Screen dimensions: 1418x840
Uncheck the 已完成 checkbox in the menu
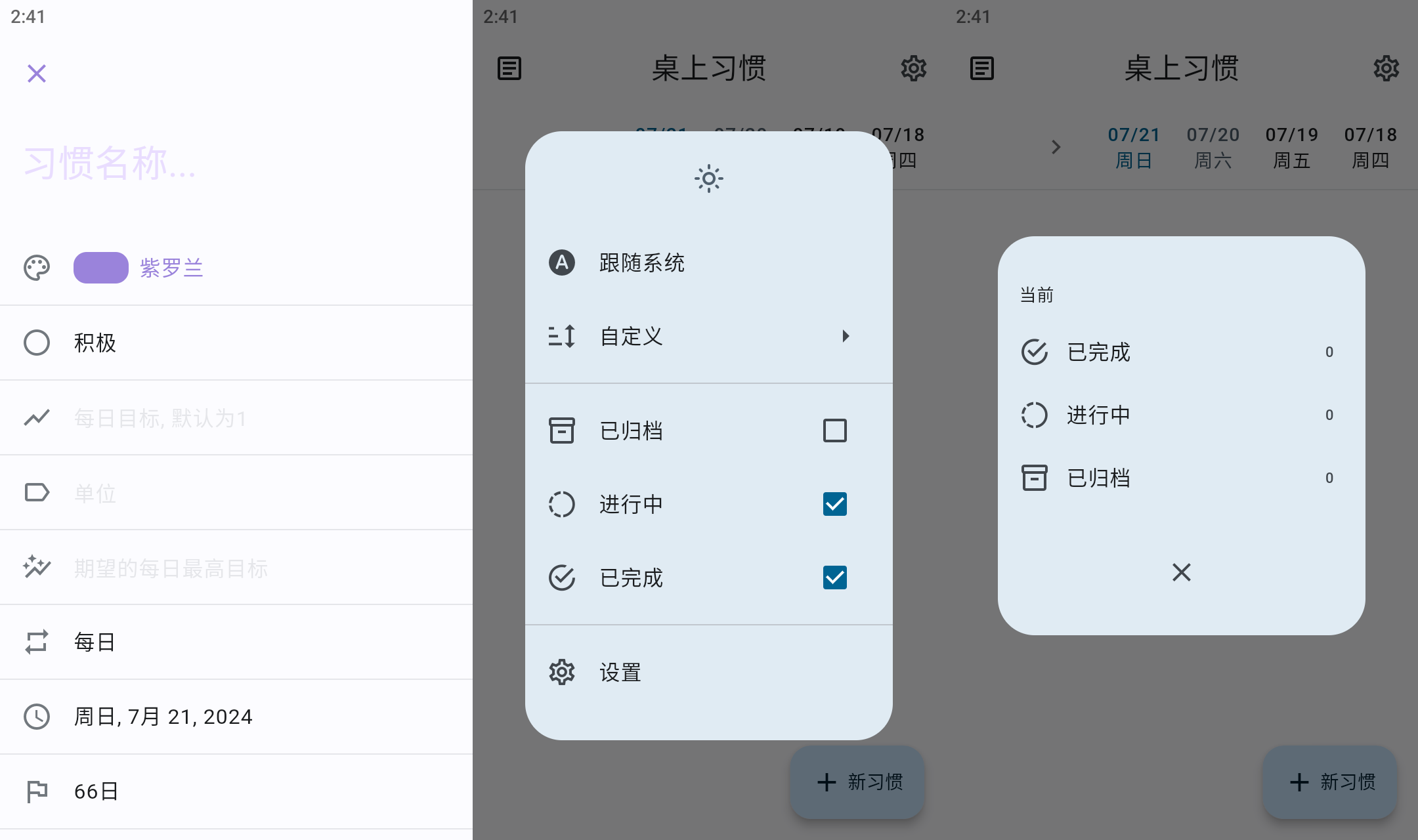click(835, 577)
